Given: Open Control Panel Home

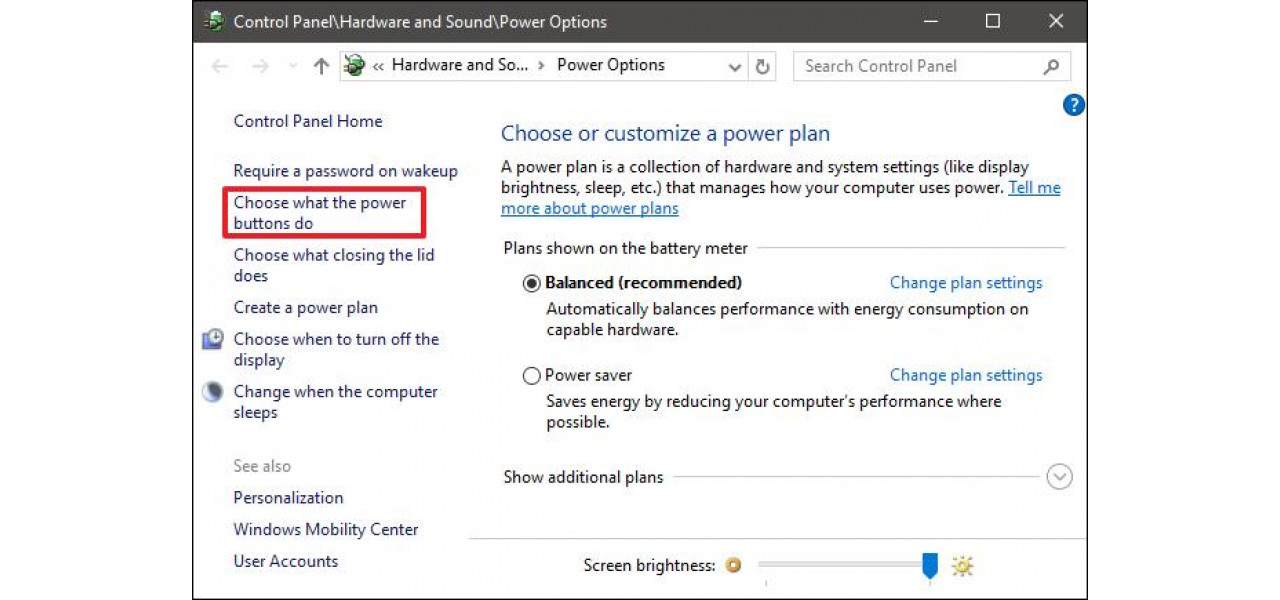Looking at the screenshot, I should (308, 121).
